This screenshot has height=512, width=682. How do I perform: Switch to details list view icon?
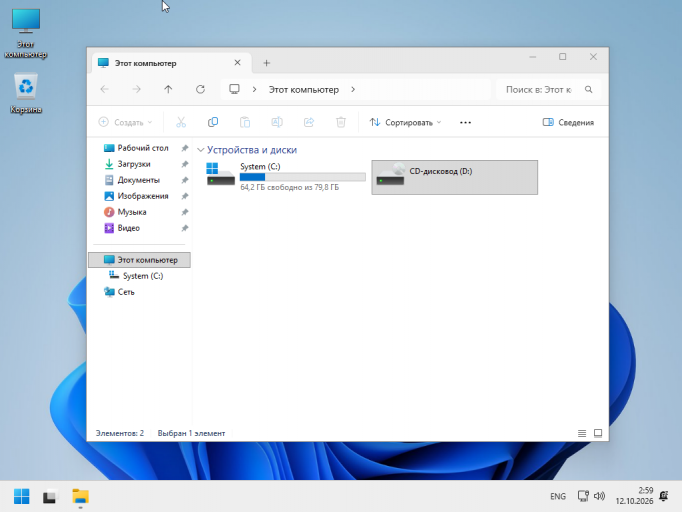[582, 433]
